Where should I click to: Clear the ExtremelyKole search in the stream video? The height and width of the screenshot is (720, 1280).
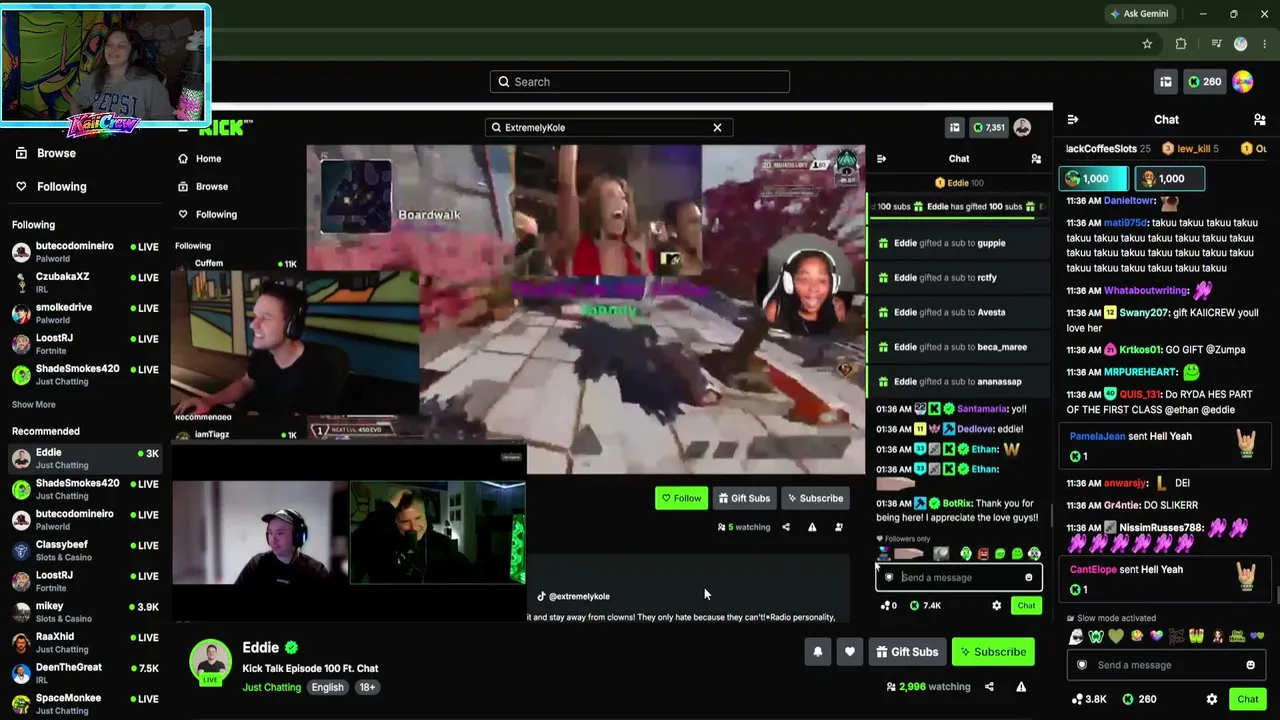[x=717, y=128]
